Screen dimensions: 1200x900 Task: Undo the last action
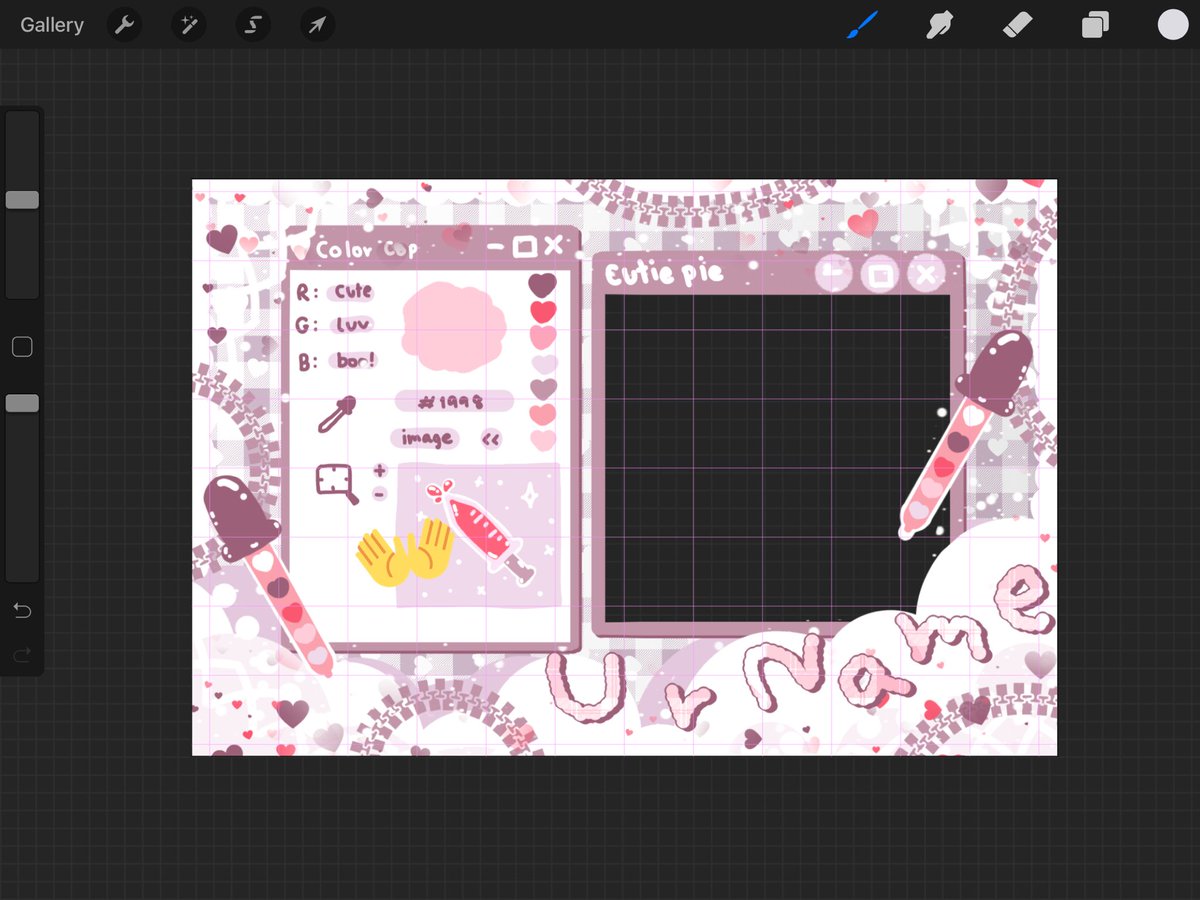coord(22,610)
